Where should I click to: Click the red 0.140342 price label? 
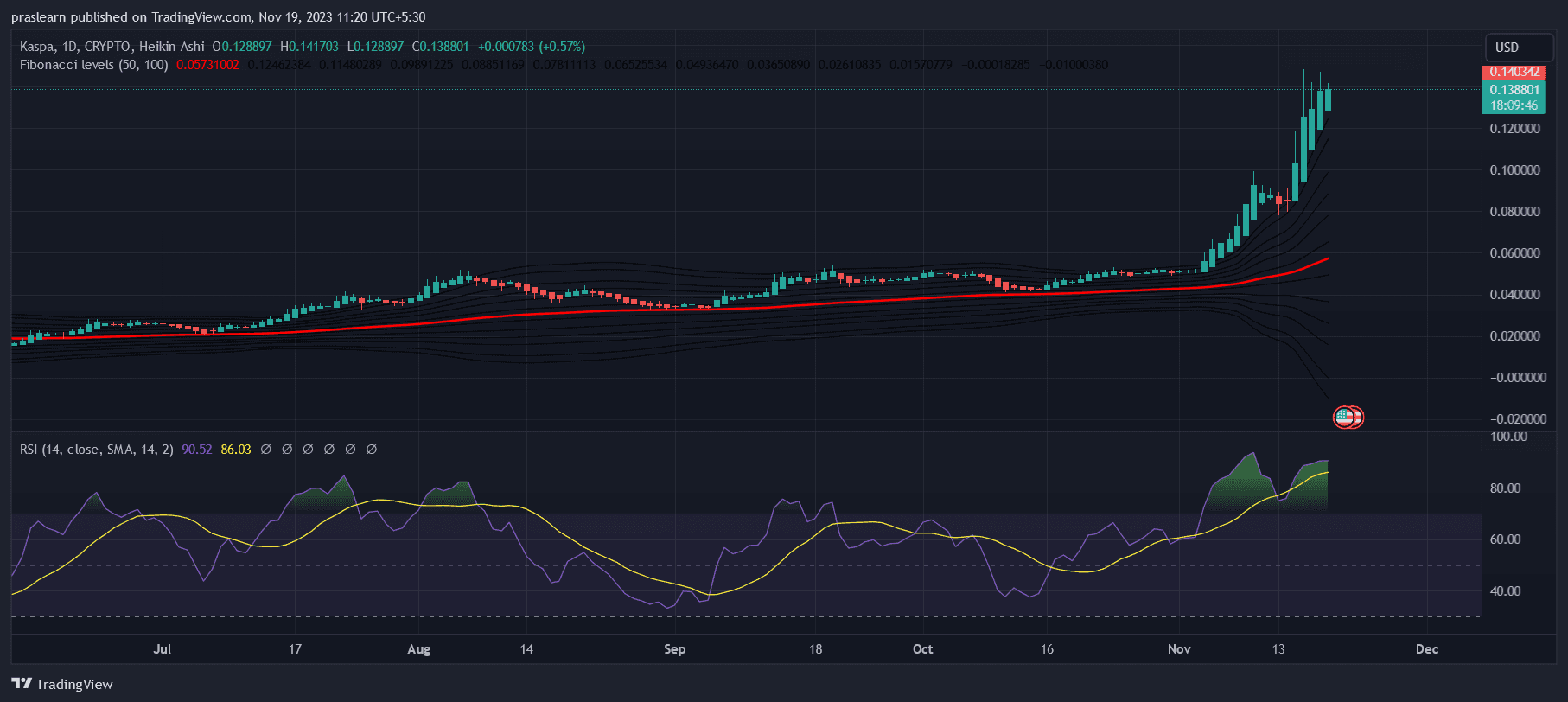(1514, 72)
